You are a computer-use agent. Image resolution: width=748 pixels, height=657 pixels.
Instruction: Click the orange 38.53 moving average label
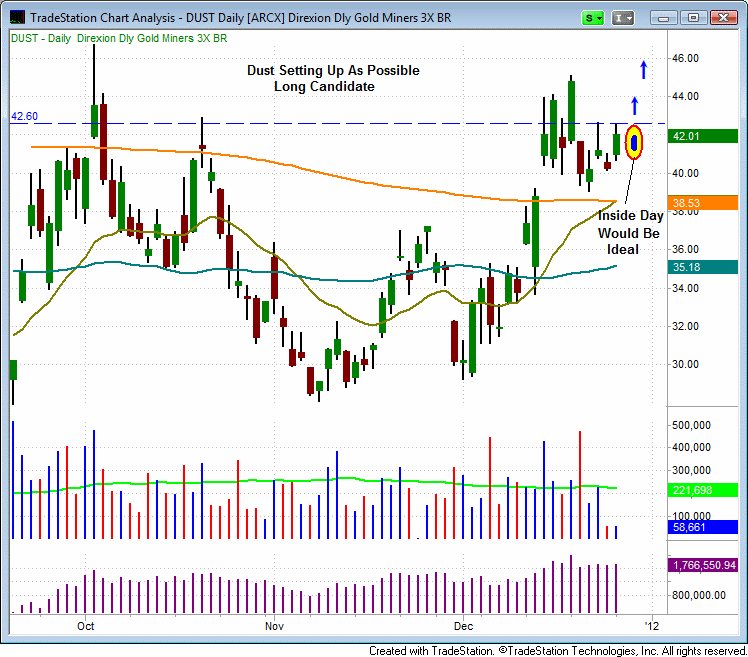point(703,203)
